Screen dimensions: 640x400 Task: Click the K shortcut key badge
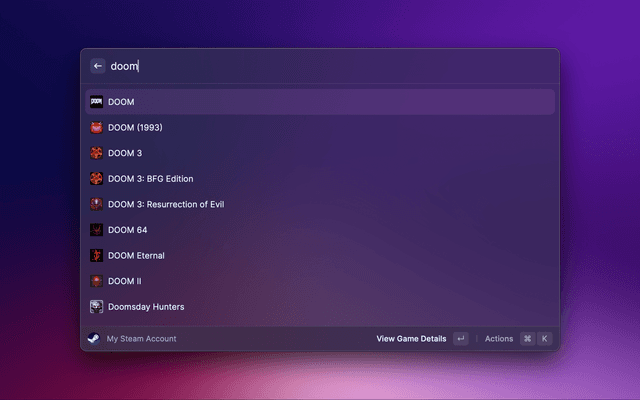544,339
